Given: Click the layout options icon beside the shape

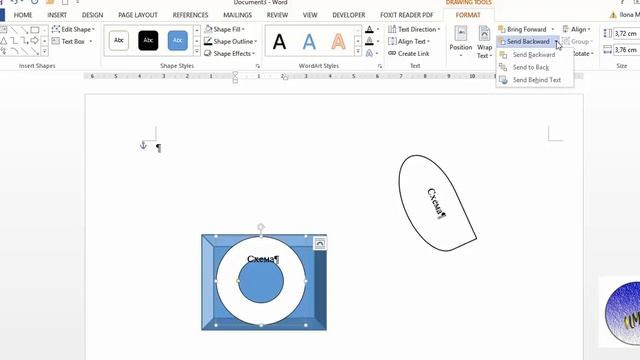Looking at the screenshot, I should (320, 244).
